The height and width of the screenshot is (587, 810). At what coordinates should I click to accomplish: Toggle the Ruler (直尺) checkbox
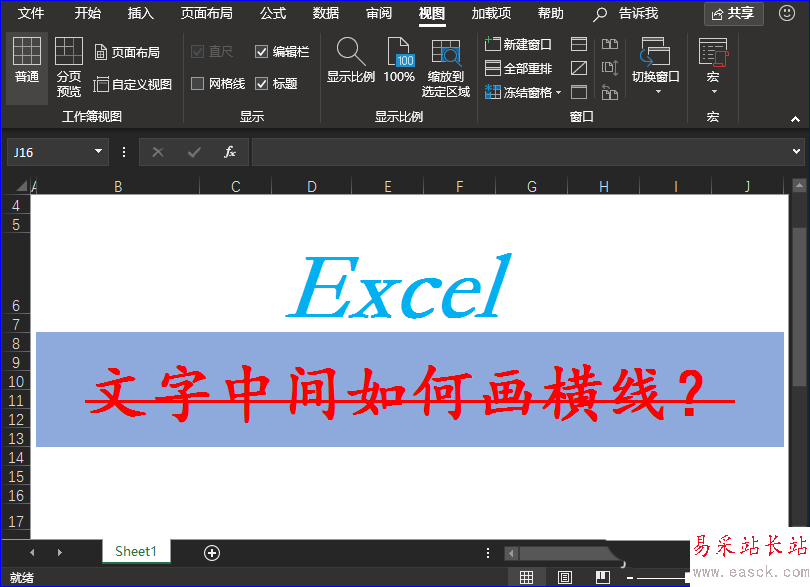tap(197, 52)
